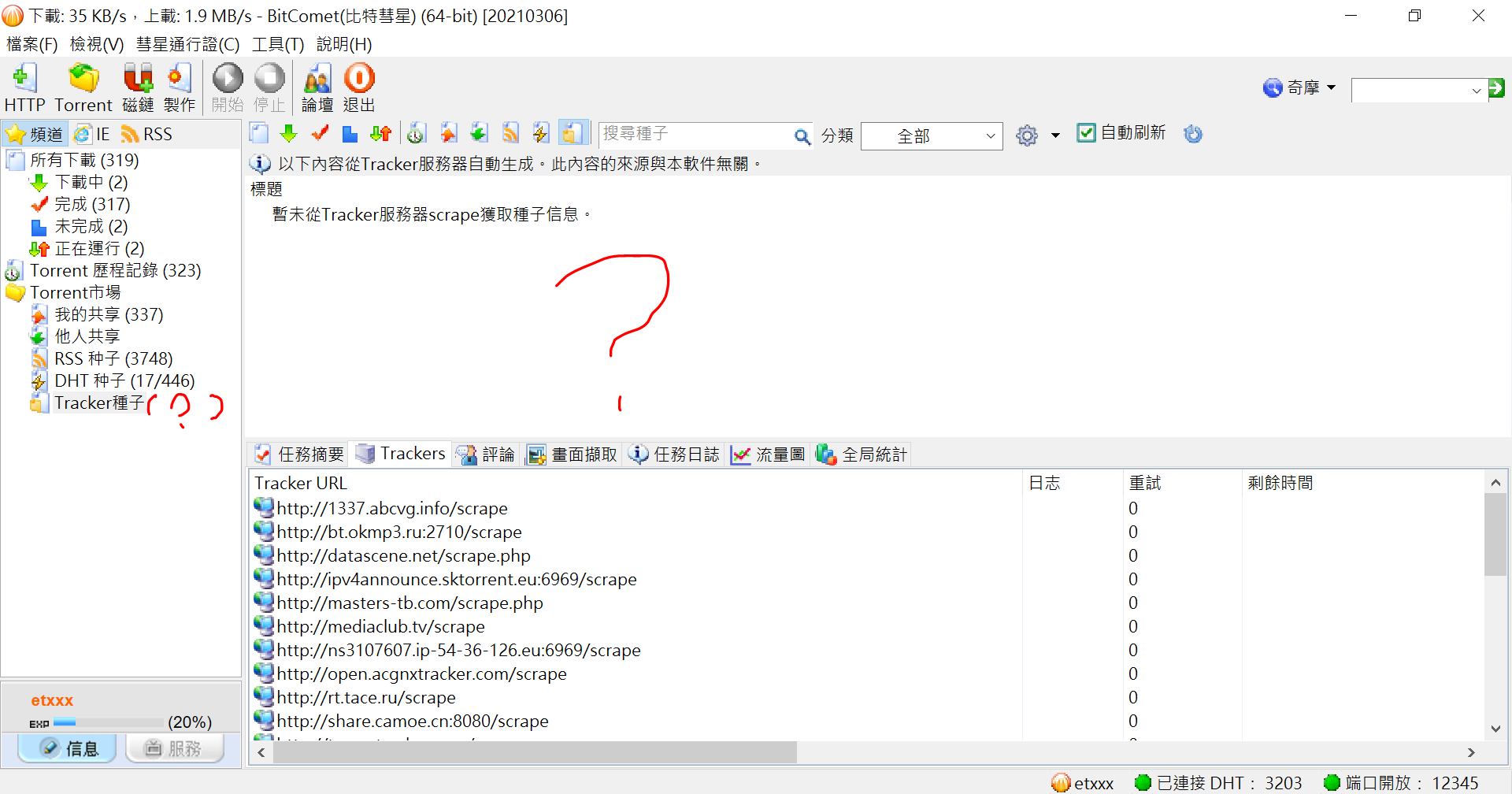Open the dropdown arrow next to gear icon
Viewport: 1512px width, 794px height.
pyautogui.click(x=1055, y=135)
